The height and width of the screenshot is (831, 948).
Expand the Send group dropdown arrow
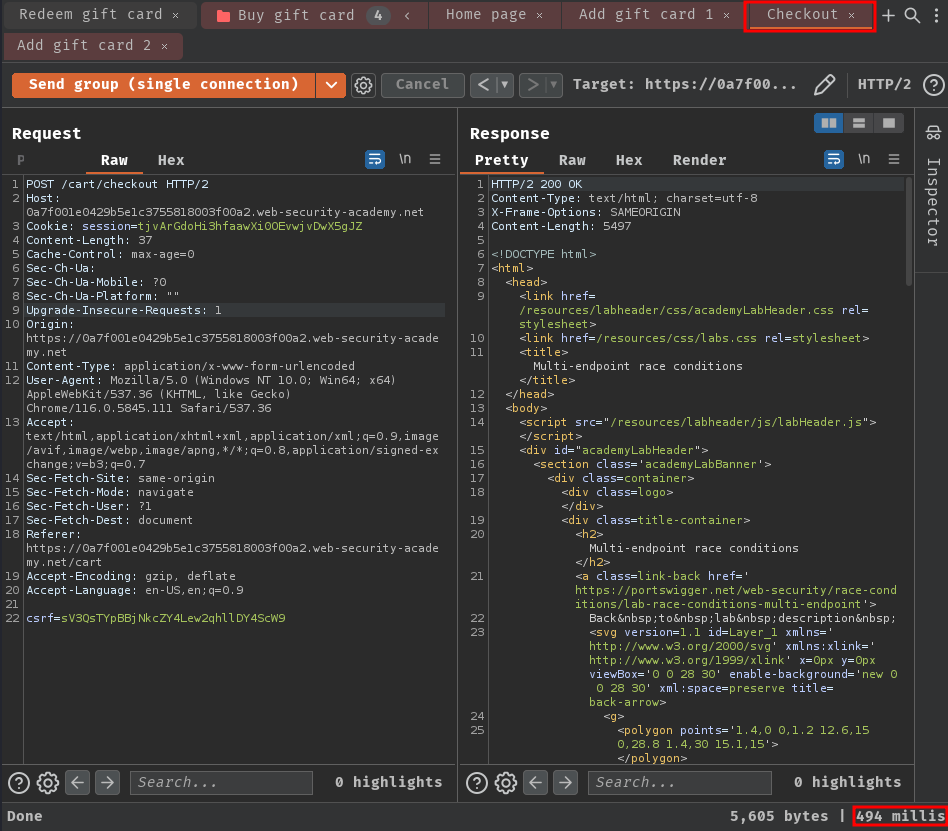(x=331, y=85)
